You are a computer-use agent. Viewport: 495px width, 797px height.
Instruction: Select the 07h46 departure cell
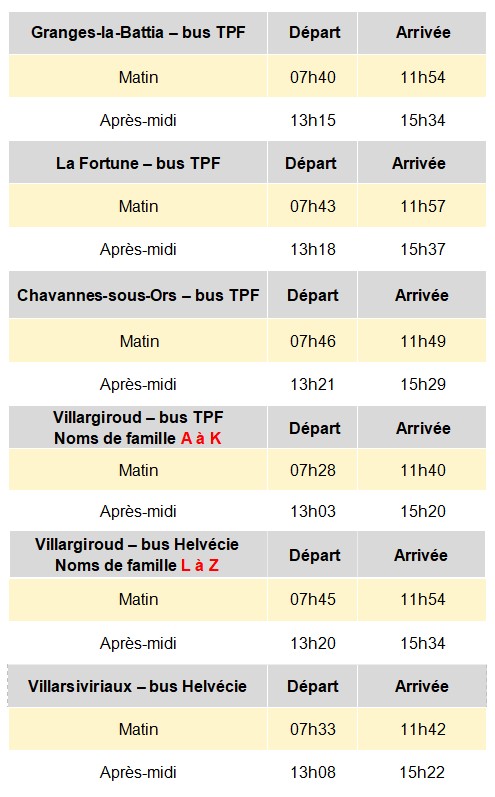coord(313,341)
